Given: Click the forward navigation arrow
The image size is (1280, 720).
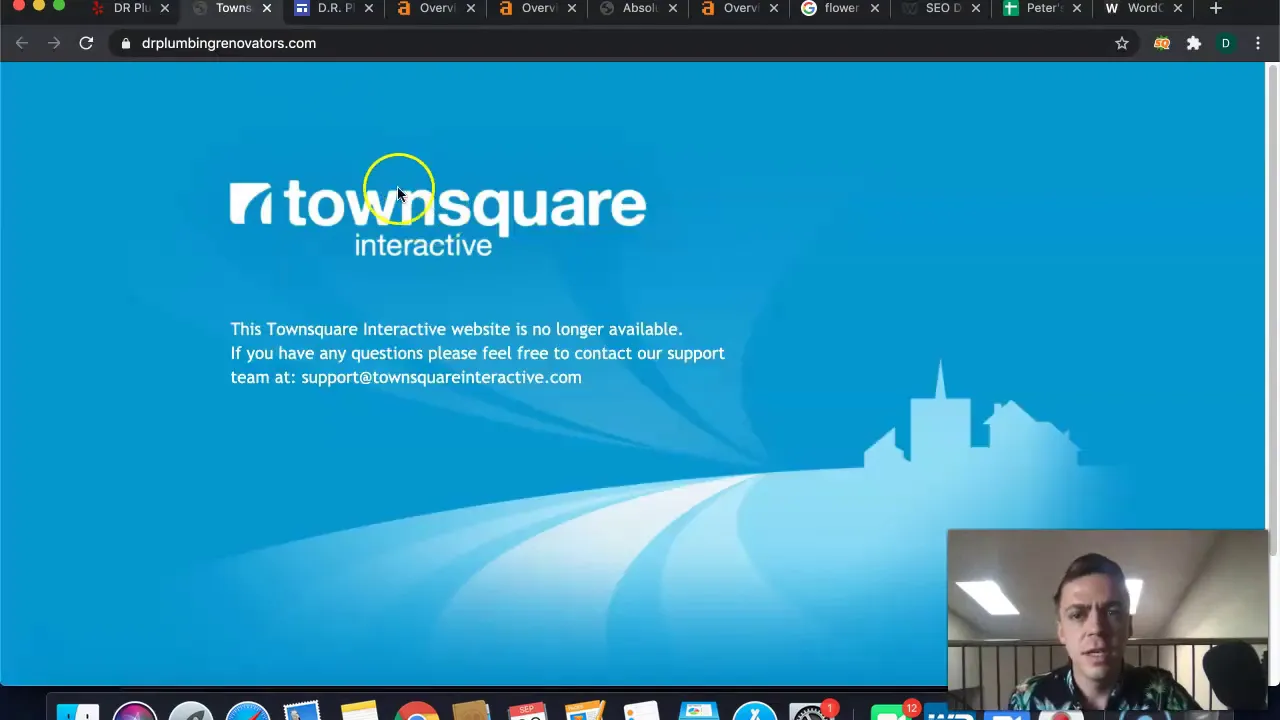Looking at the screenshot, I should tap(54, 43).
